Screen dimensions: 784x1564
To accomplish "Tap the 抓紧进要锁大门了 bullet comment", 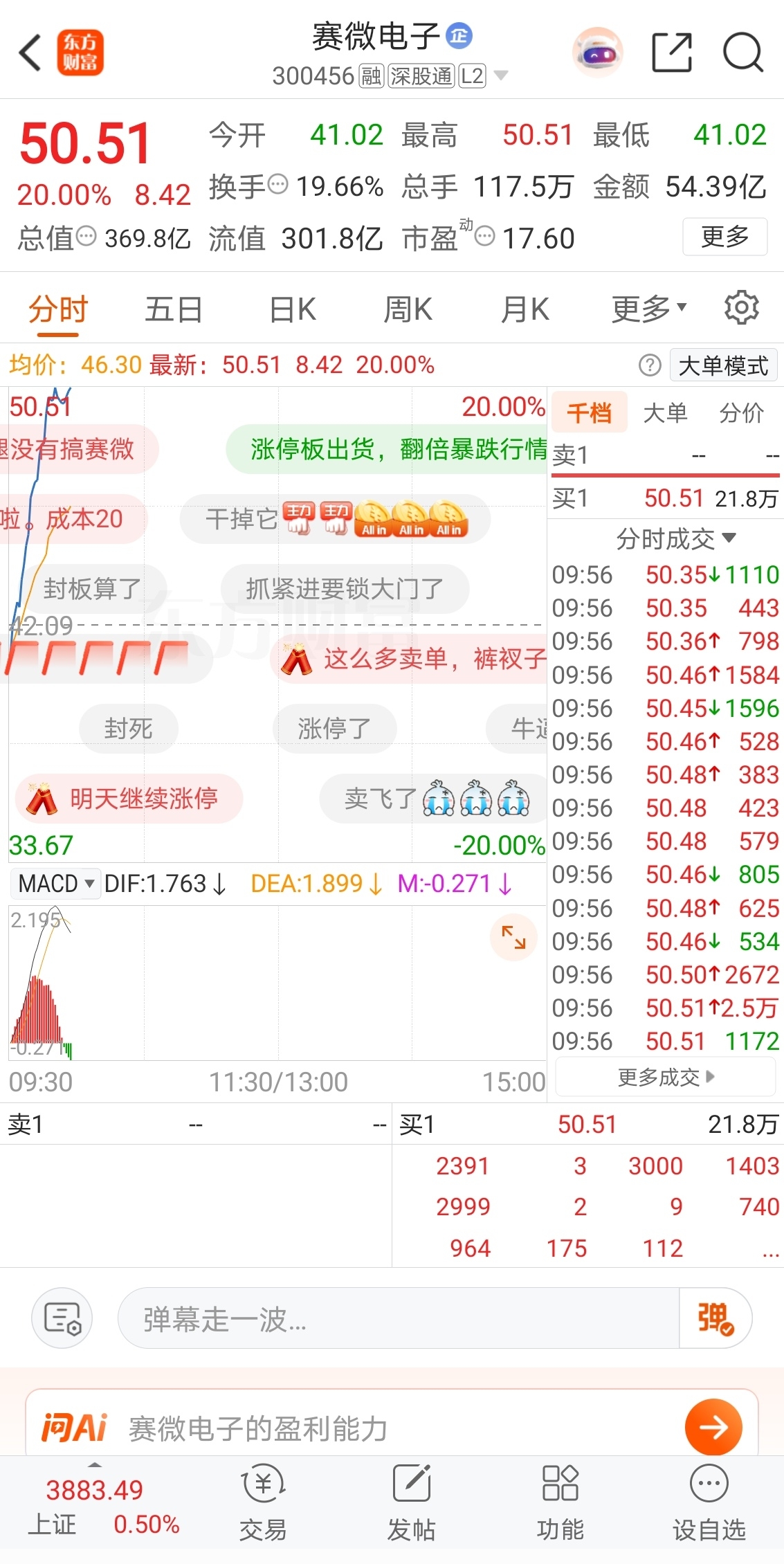I will coord(345,589).
